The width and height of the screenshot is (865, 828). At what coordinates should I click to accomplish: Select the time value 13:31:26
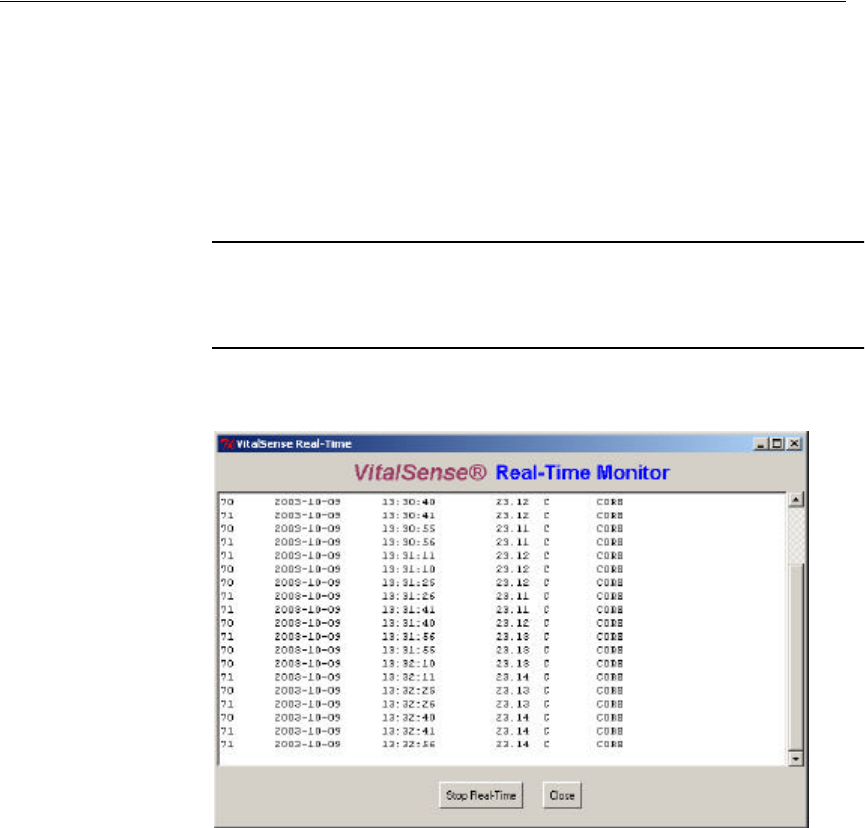(408, 596)
